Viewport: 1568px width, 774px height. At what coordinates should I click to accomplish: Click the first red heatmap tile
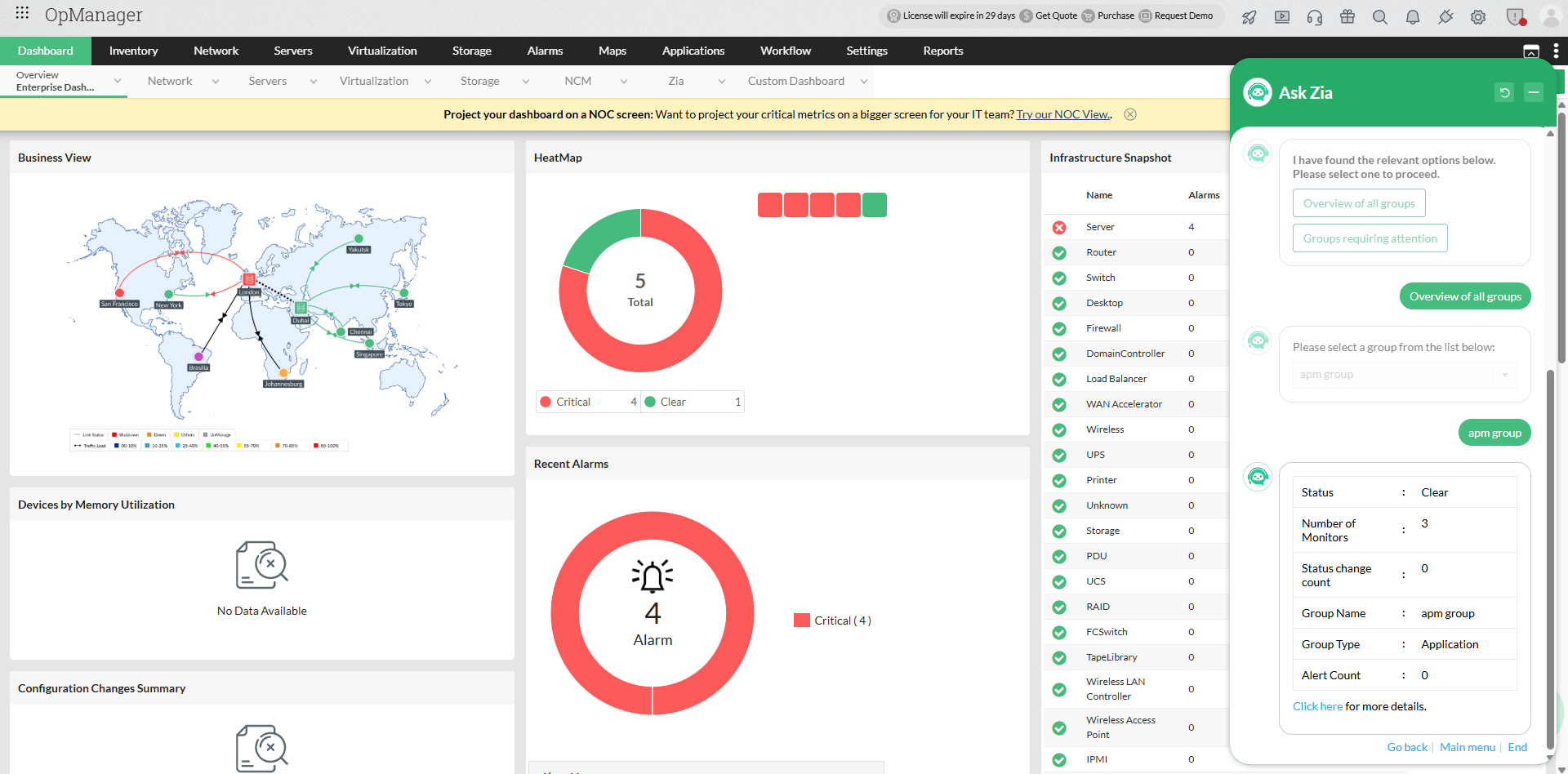(x=770, y=205)
